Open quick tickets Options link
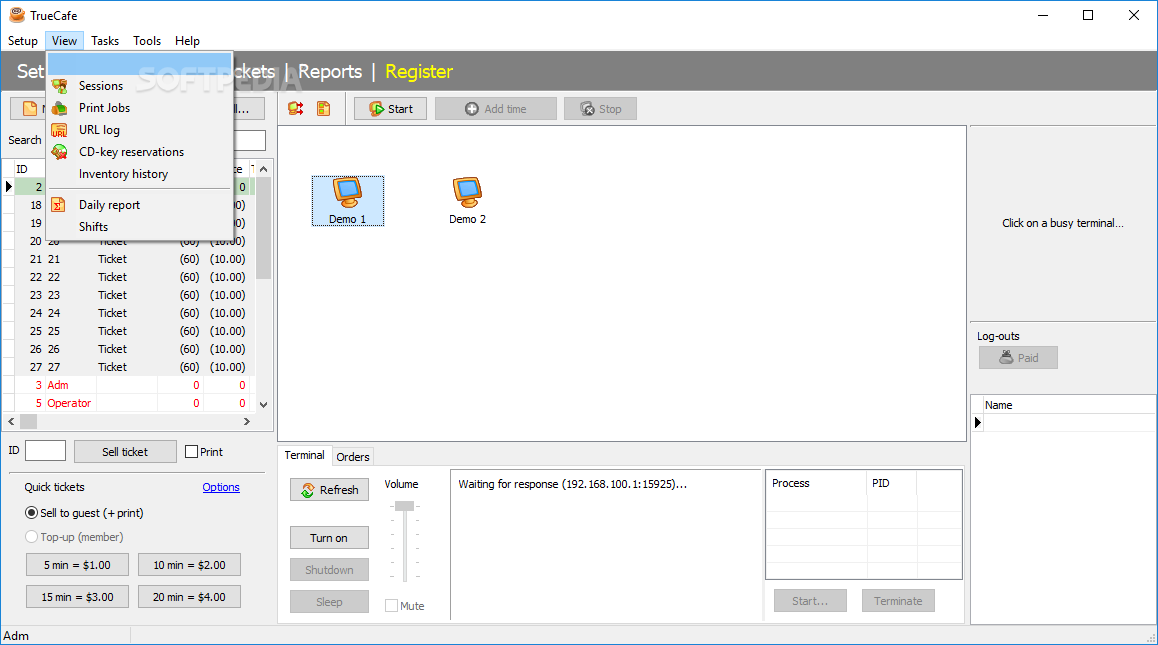This screenshot has height=645, width=1158. (221, 487)
